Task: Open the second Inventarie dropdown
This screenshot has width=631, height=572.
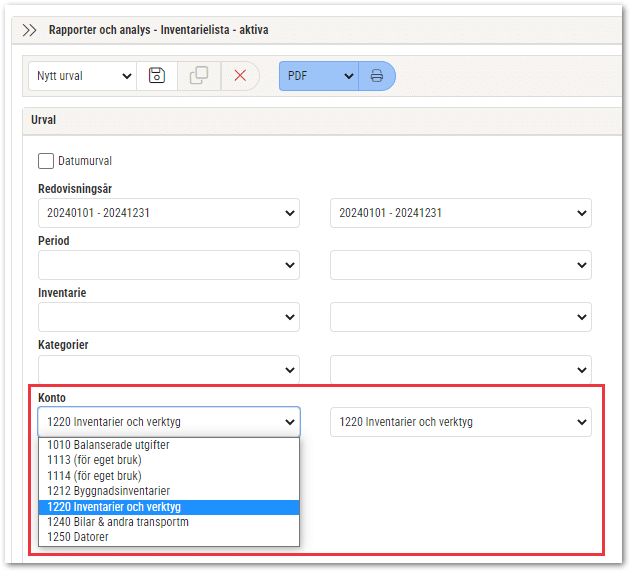Action: click(x=461, y=317)
